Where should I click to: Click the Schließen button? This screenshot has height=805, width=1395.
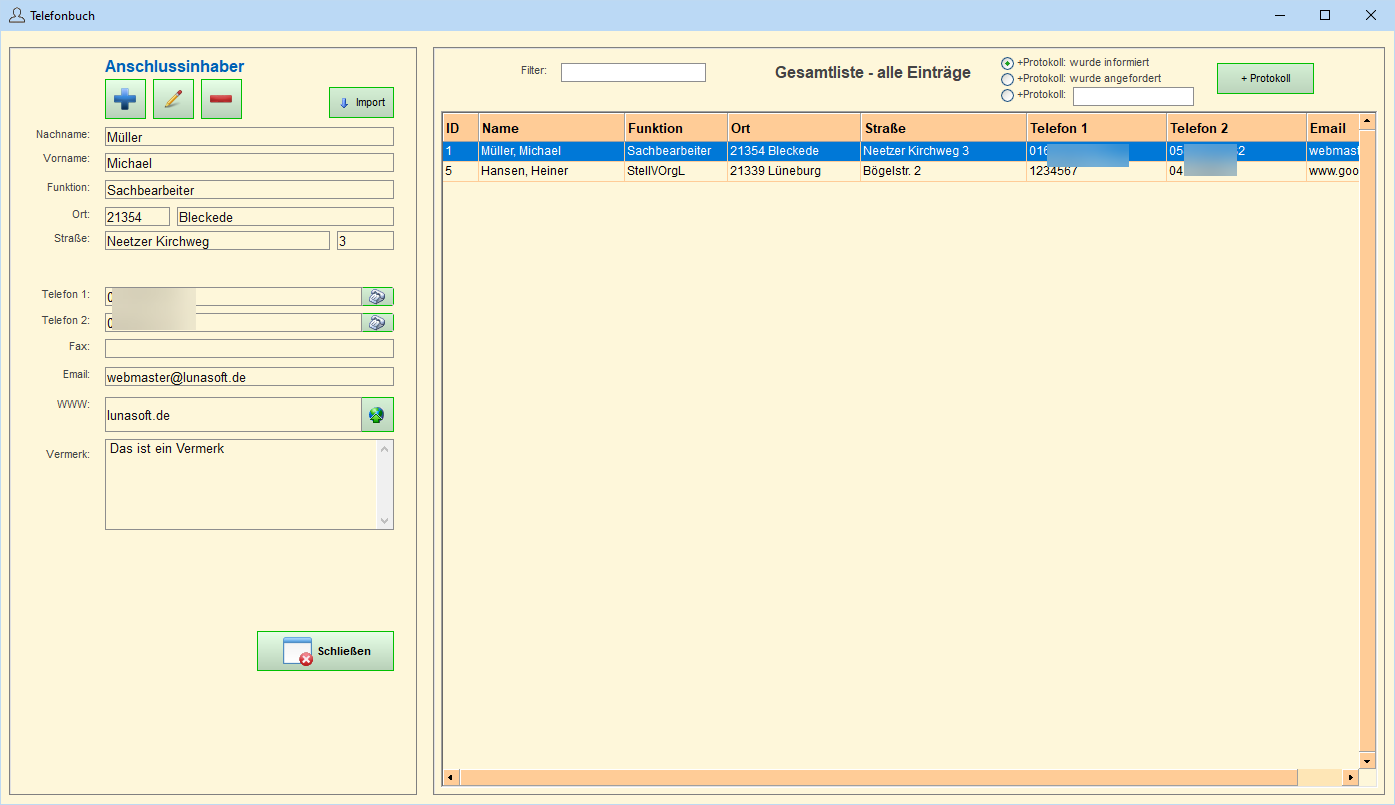point(325,651)
